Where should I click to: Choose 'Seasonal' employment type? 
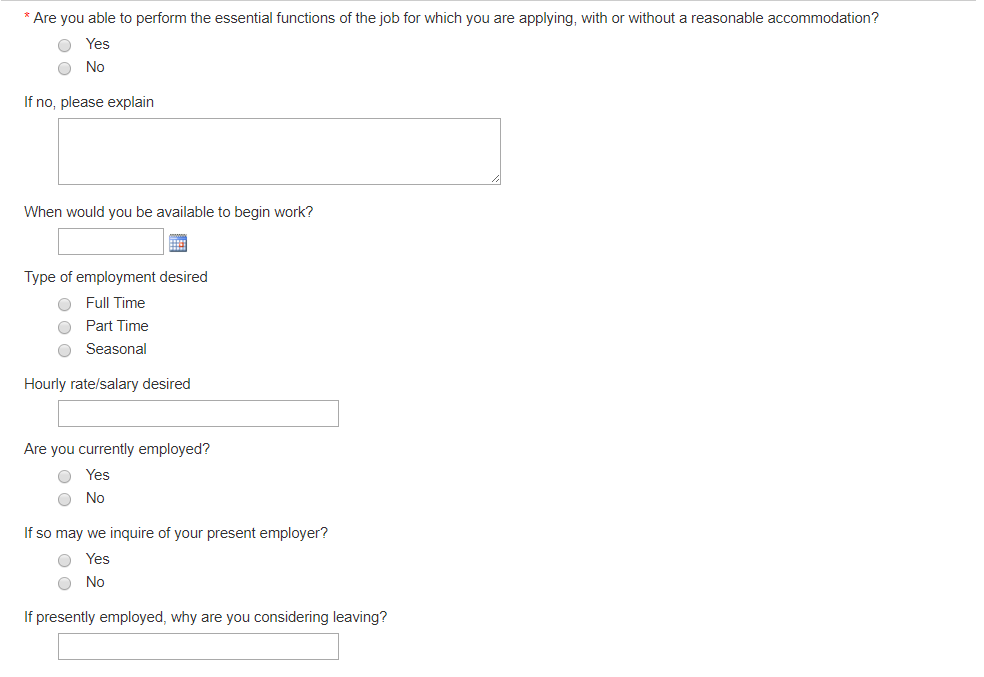tap(64, 349)
